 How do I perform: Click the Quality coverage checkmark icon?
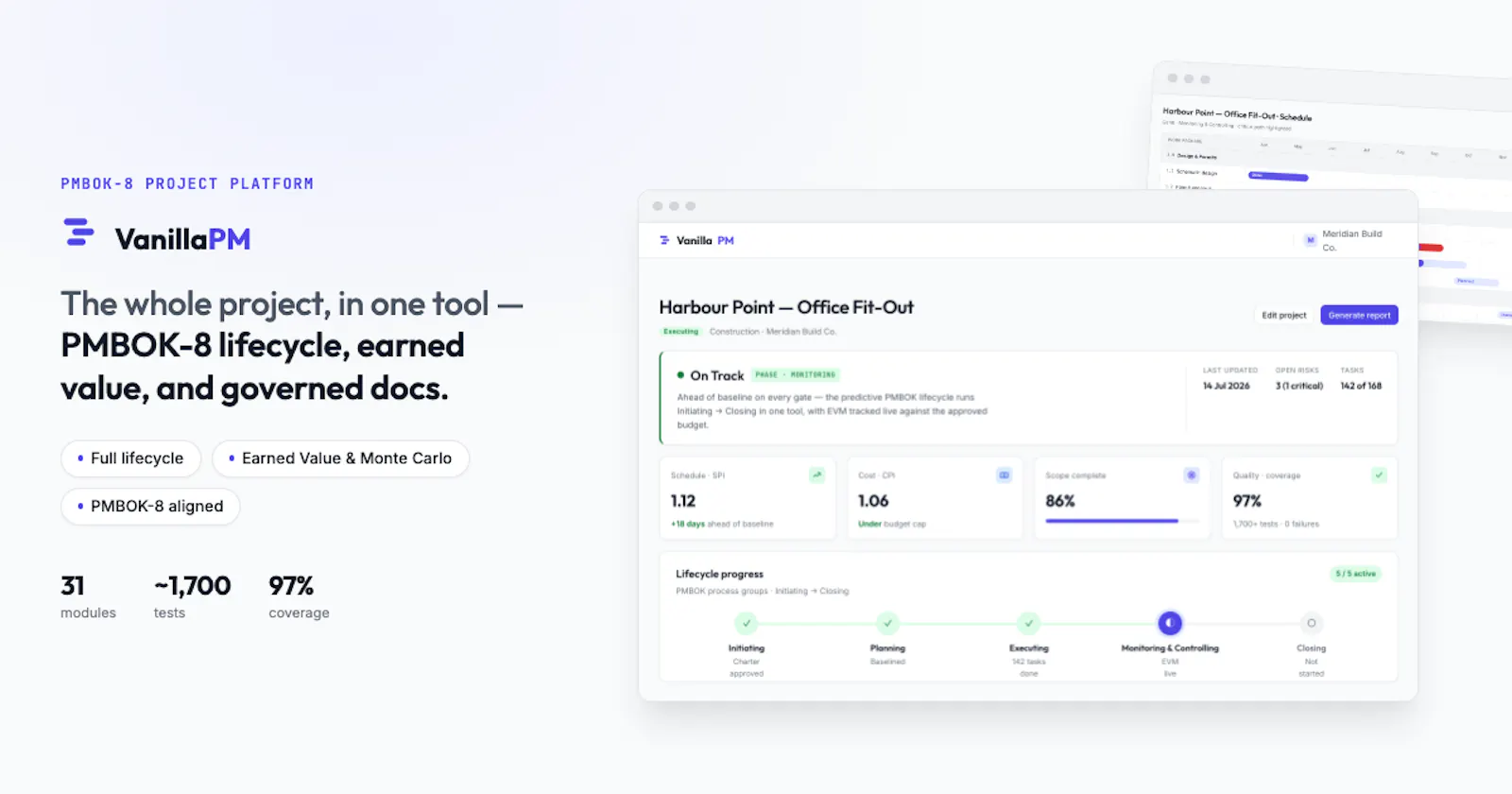point(1379,475)
